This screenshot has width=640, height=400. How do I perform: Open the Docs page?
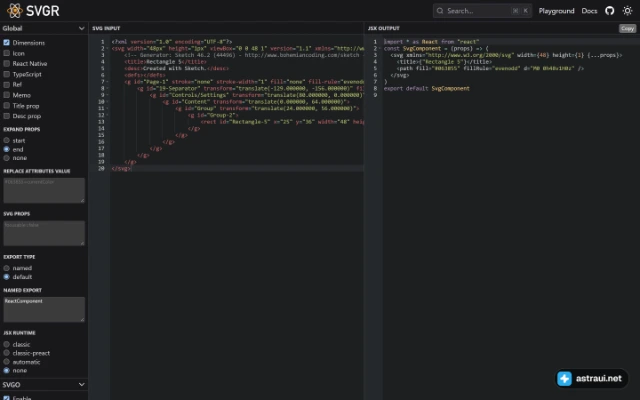pyautogui.click(x=589, y=11)
